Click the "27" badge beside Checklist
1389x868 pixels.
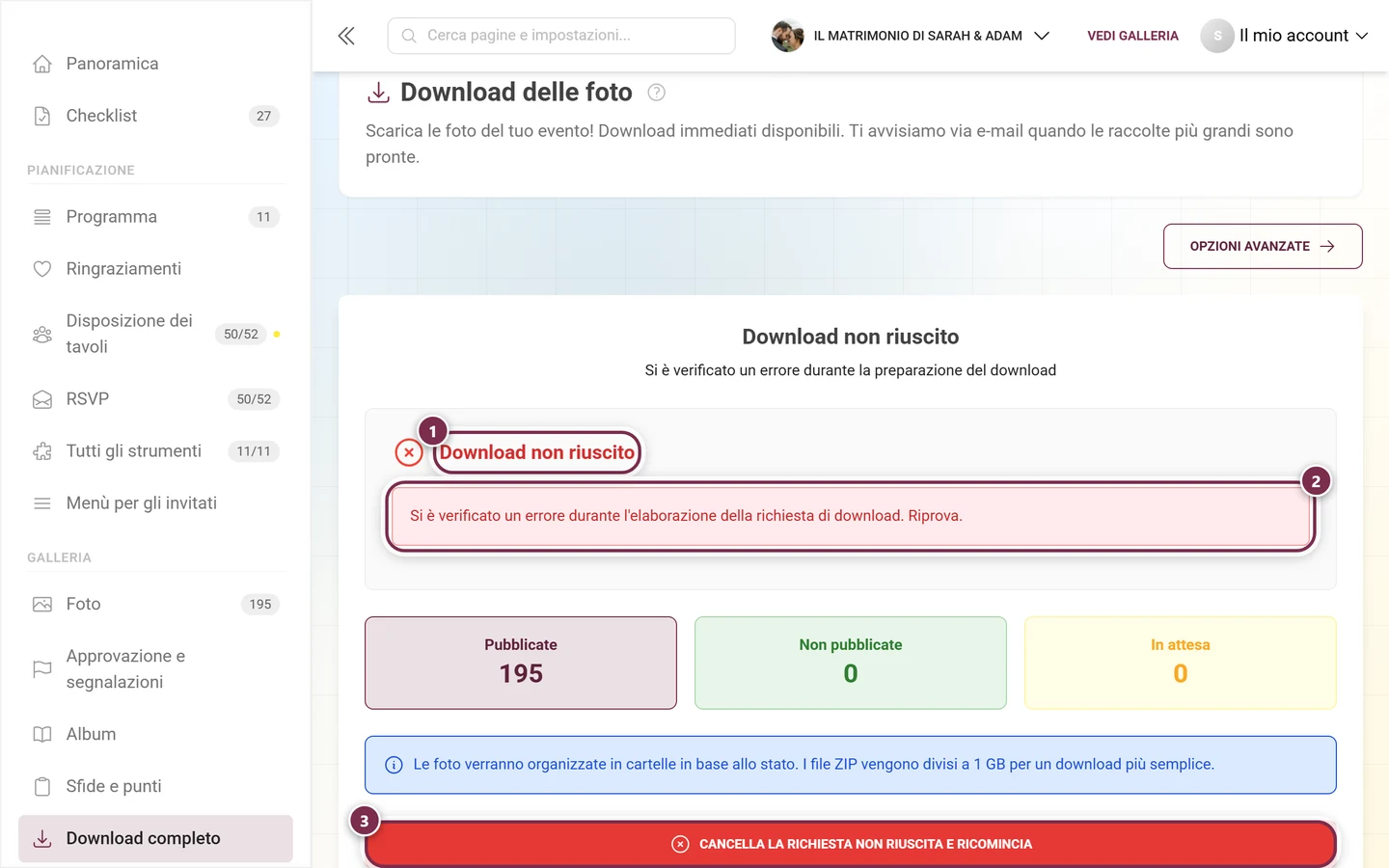(264, 116)
